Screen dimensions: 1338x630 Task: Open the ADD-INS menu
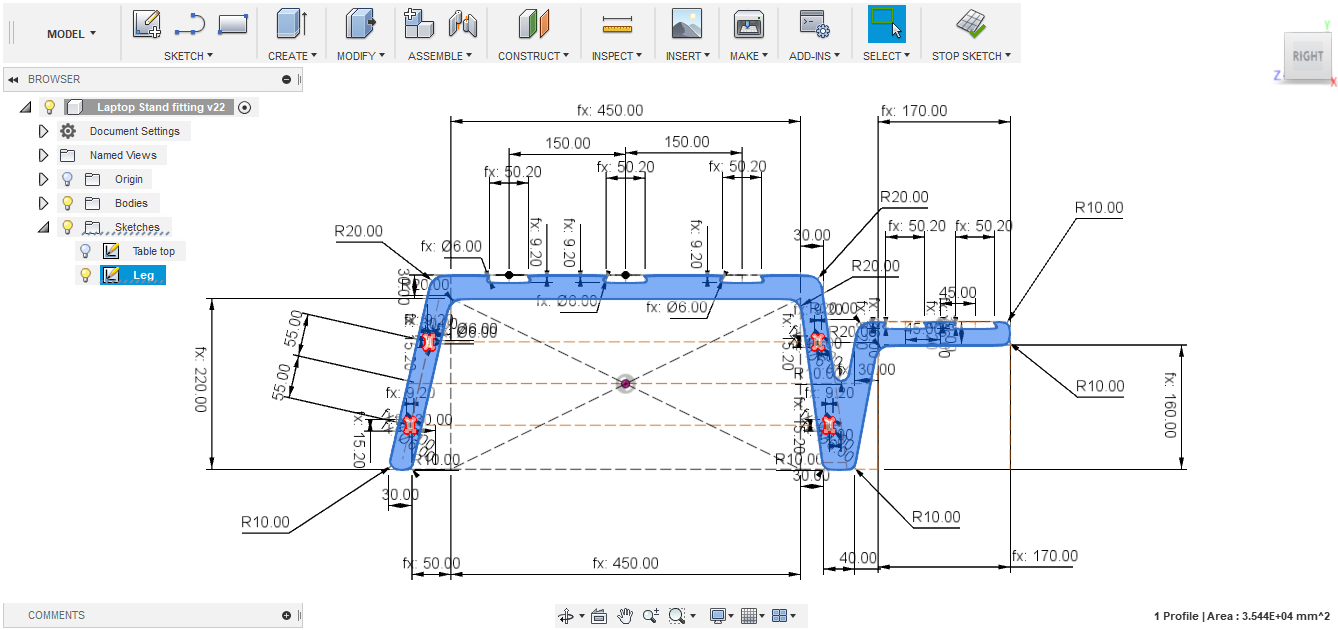[814, 56]
